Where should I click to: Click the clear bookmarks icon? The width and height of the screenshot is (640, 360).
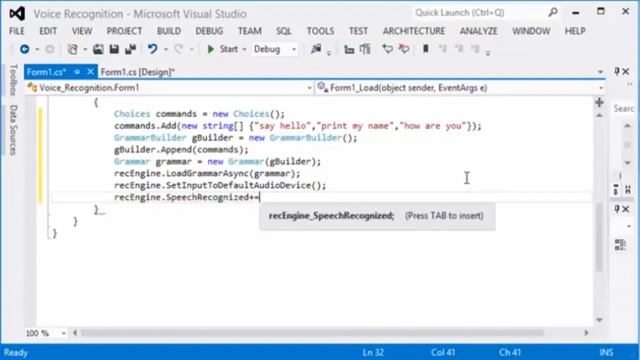[x=475, y=49]
